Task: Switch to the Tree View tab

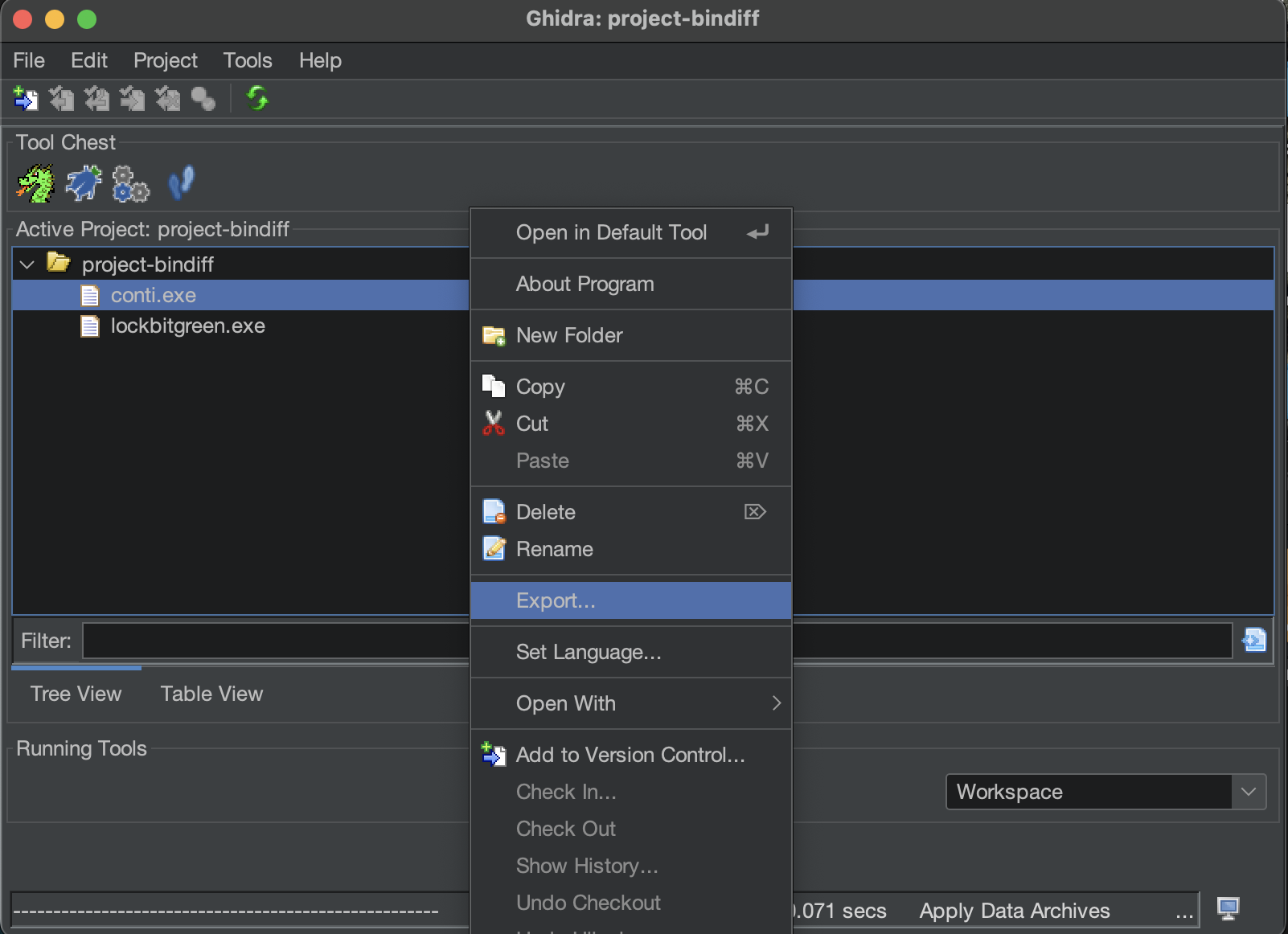Action: (76, 694)
